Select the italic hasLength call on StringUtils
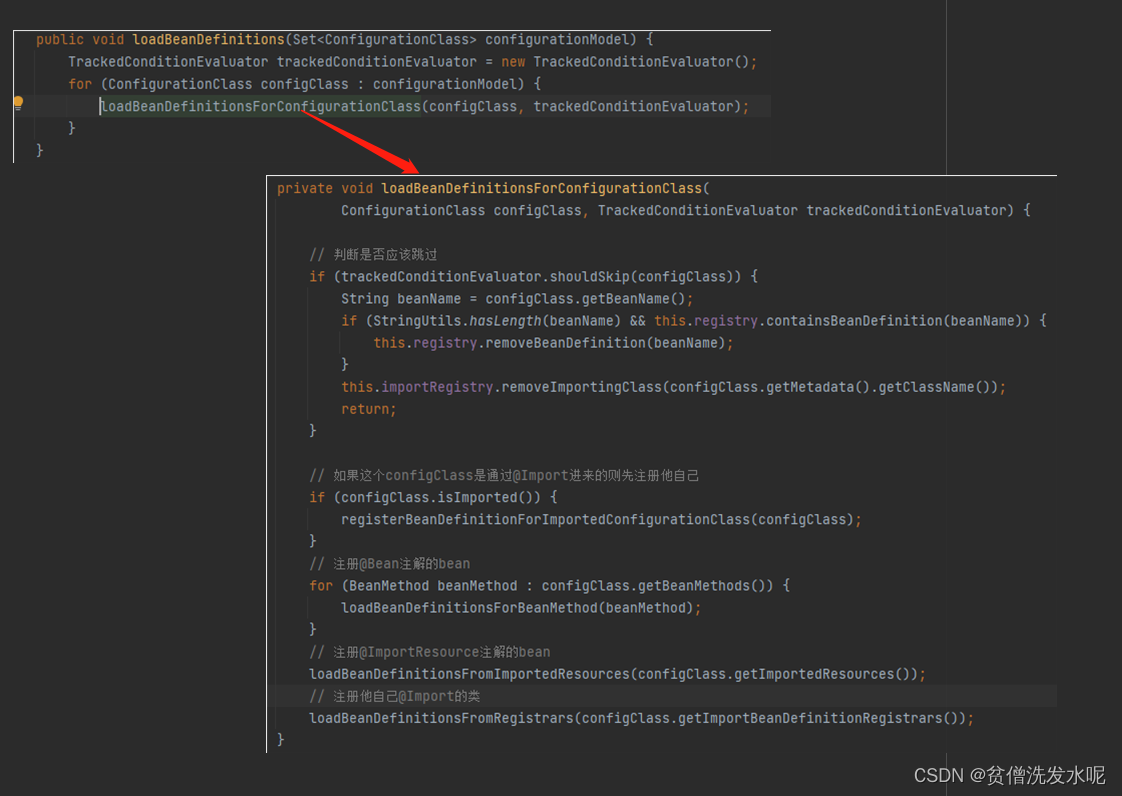Viewport: 1122px width, 796px height. coord(504,321)
